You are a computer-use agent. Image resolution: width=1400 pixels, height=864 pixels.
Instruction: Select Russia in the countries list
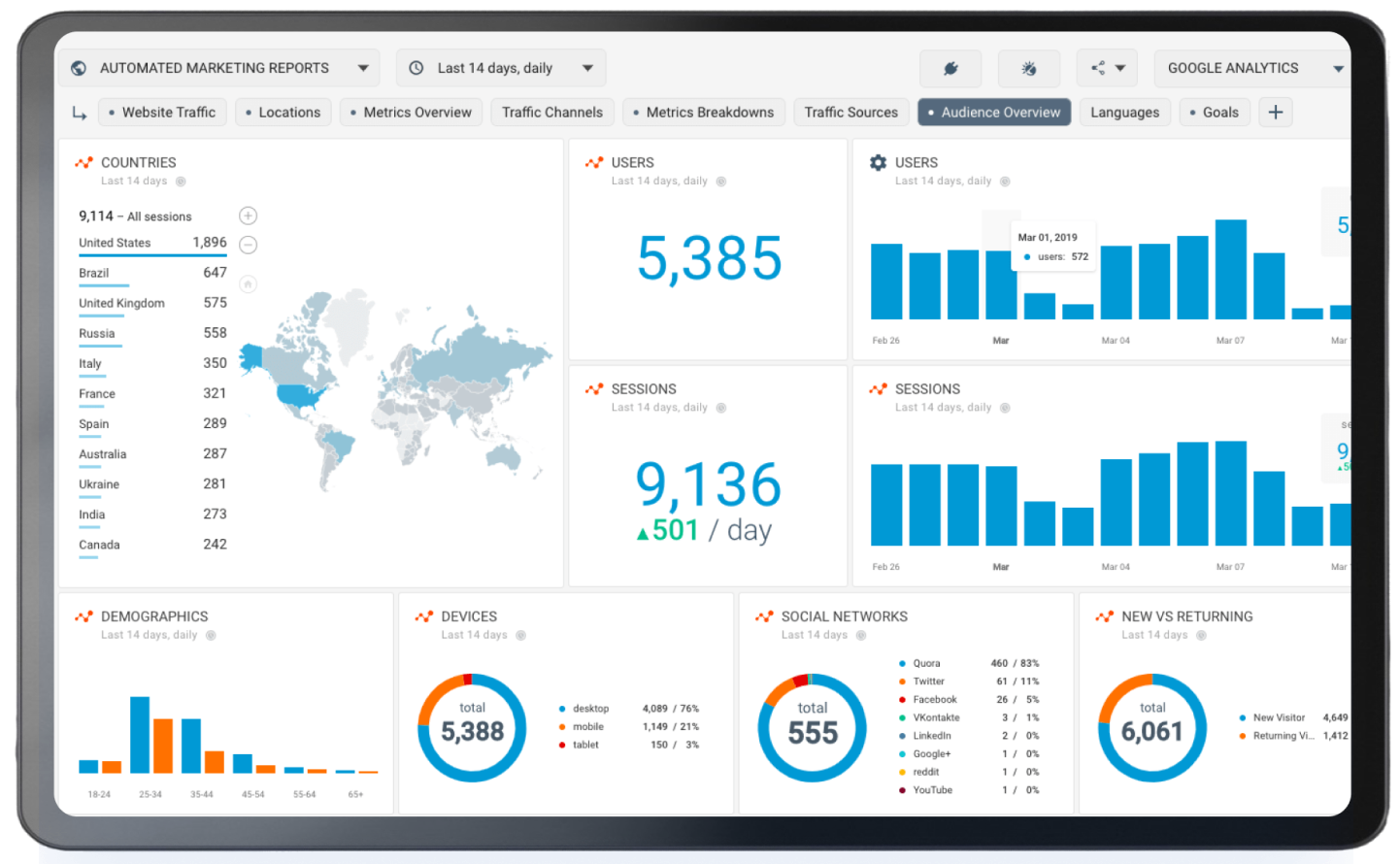[152, 334]
